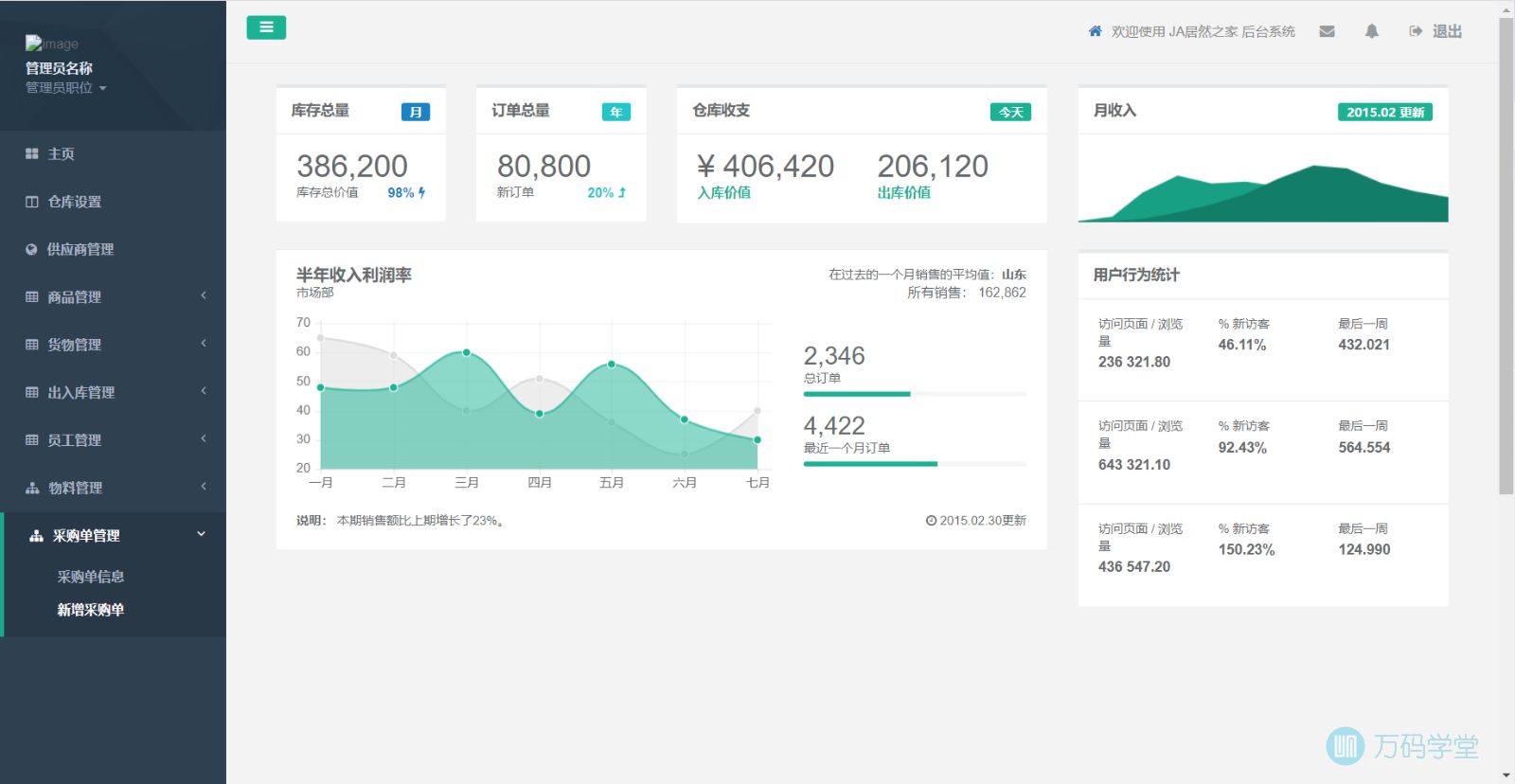
Task: Click the grid icon next to 主页
Action: (32, 153)
